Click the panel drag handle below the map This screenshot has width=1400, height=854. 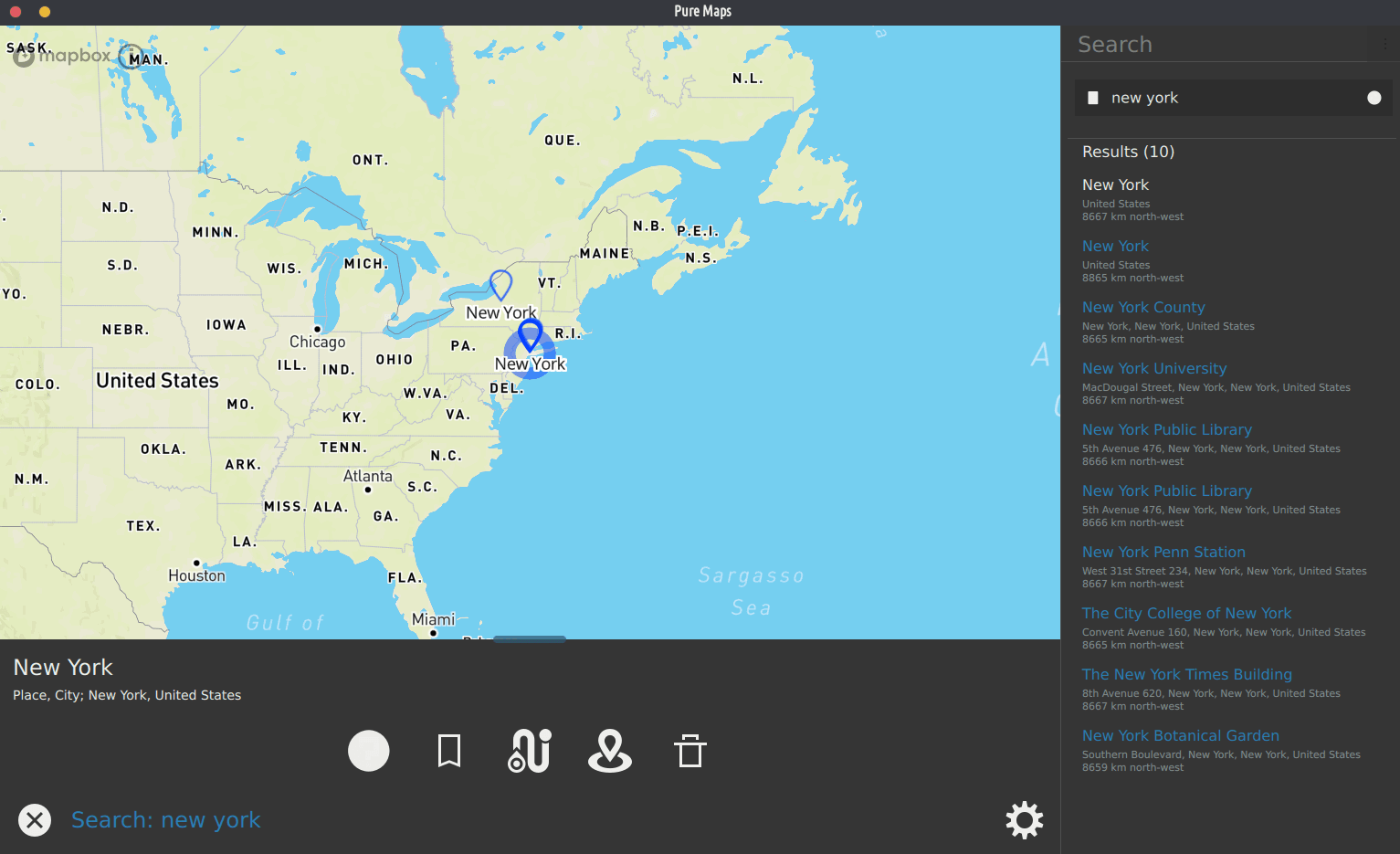pyautogui.click(x=530, y=639)
